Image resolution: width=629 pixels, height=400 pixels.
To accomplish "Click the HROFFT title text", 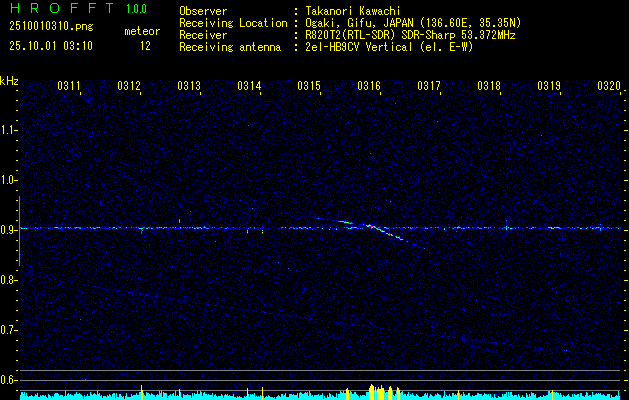I will point(62,8).
